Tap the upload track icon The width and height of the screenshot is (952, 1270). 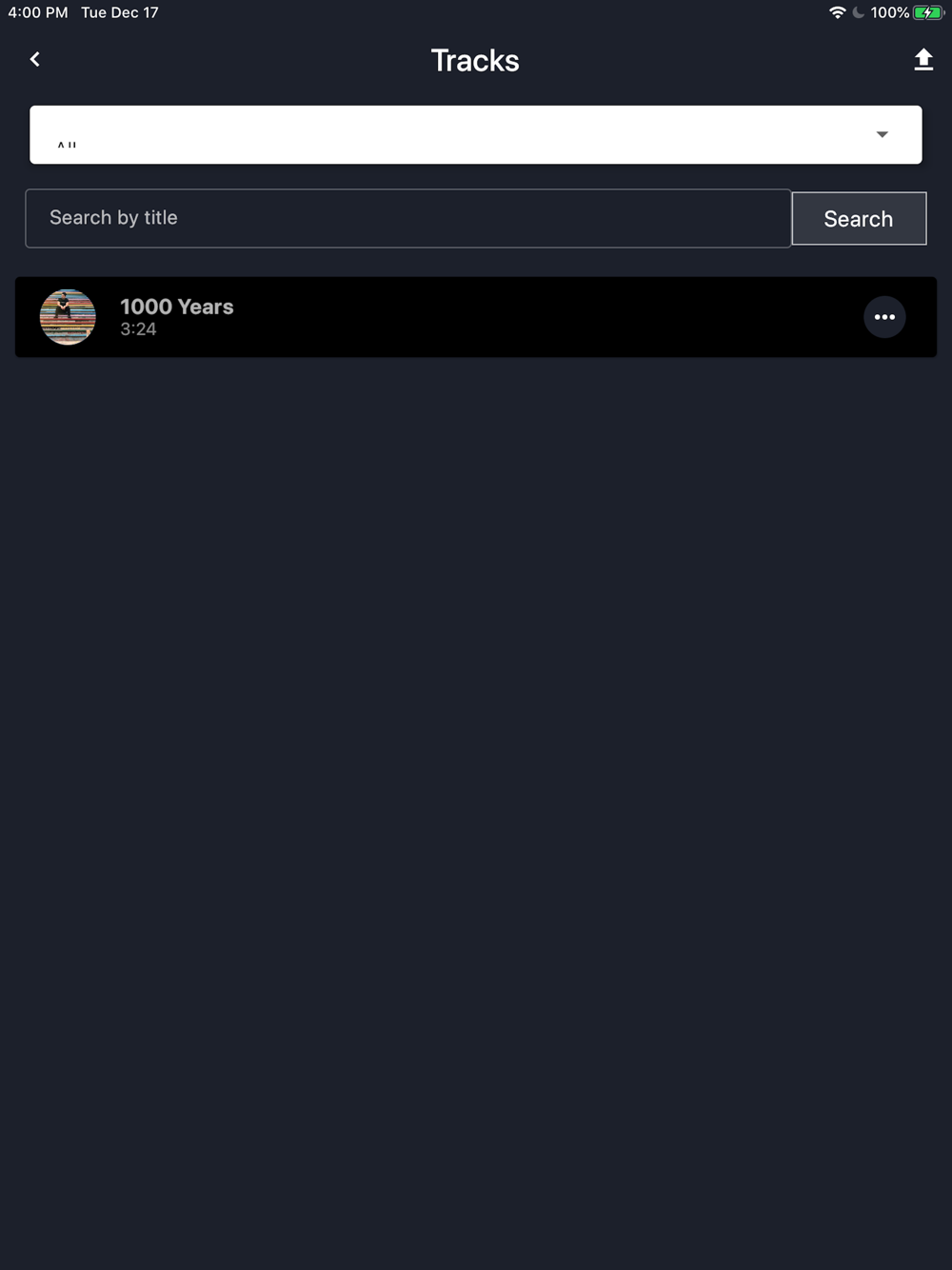tap(923, 60)
